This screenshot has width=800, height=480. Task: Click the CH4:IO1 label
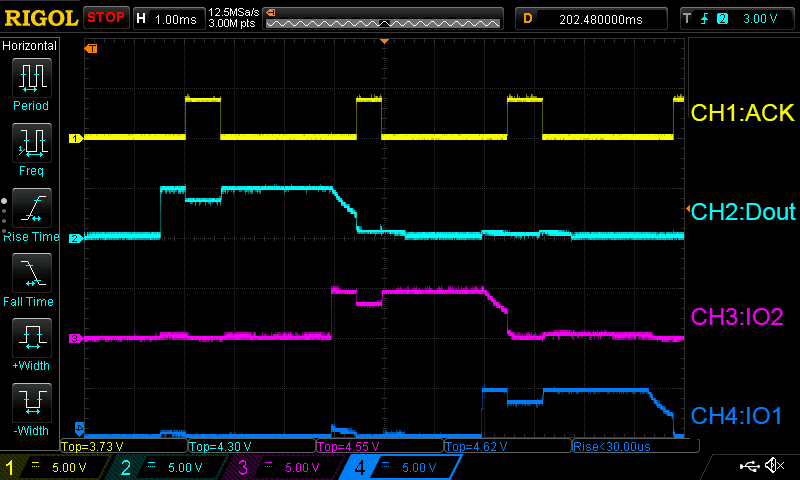coord(736,416)
